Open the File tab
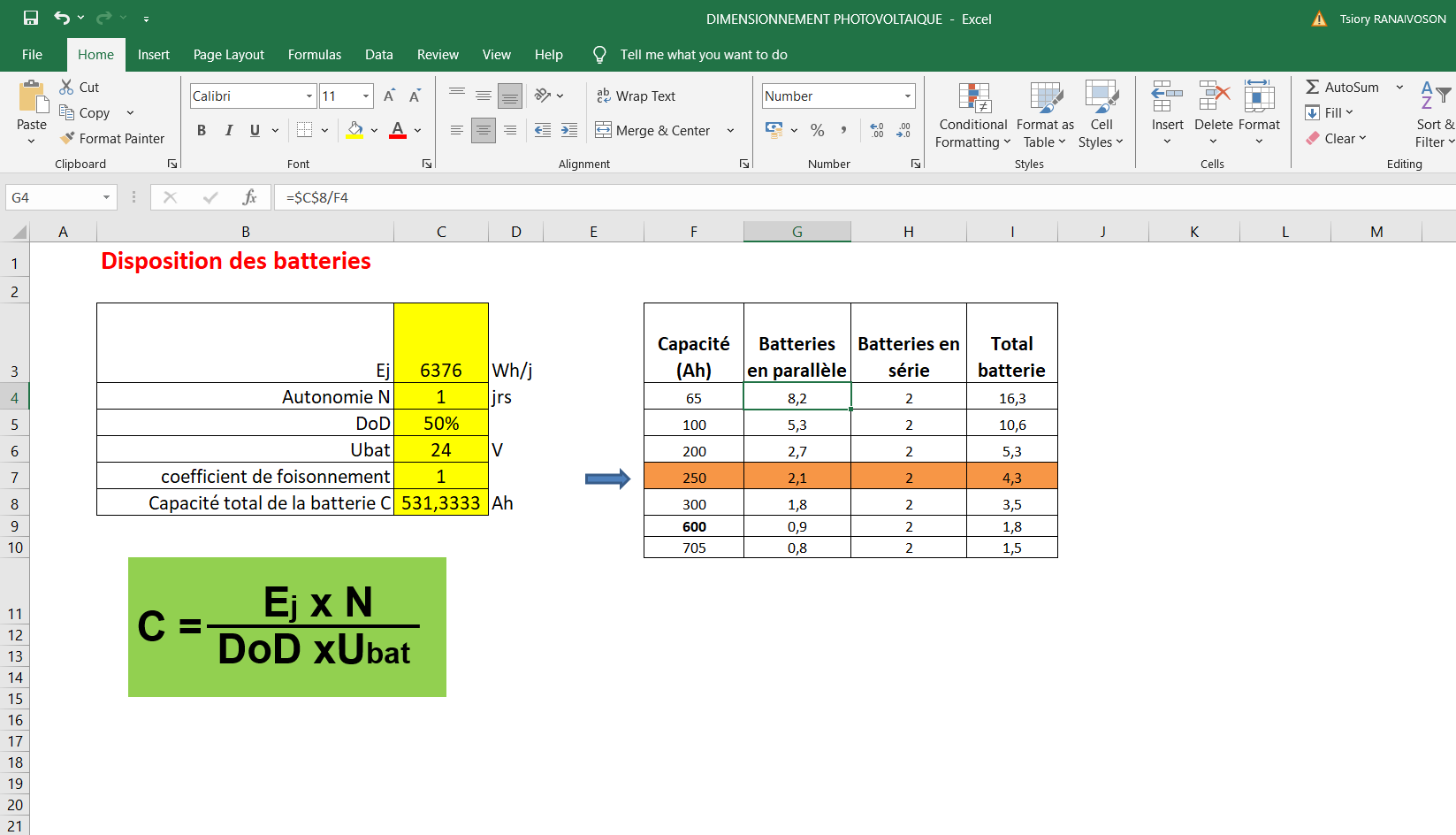 point(32,55)
